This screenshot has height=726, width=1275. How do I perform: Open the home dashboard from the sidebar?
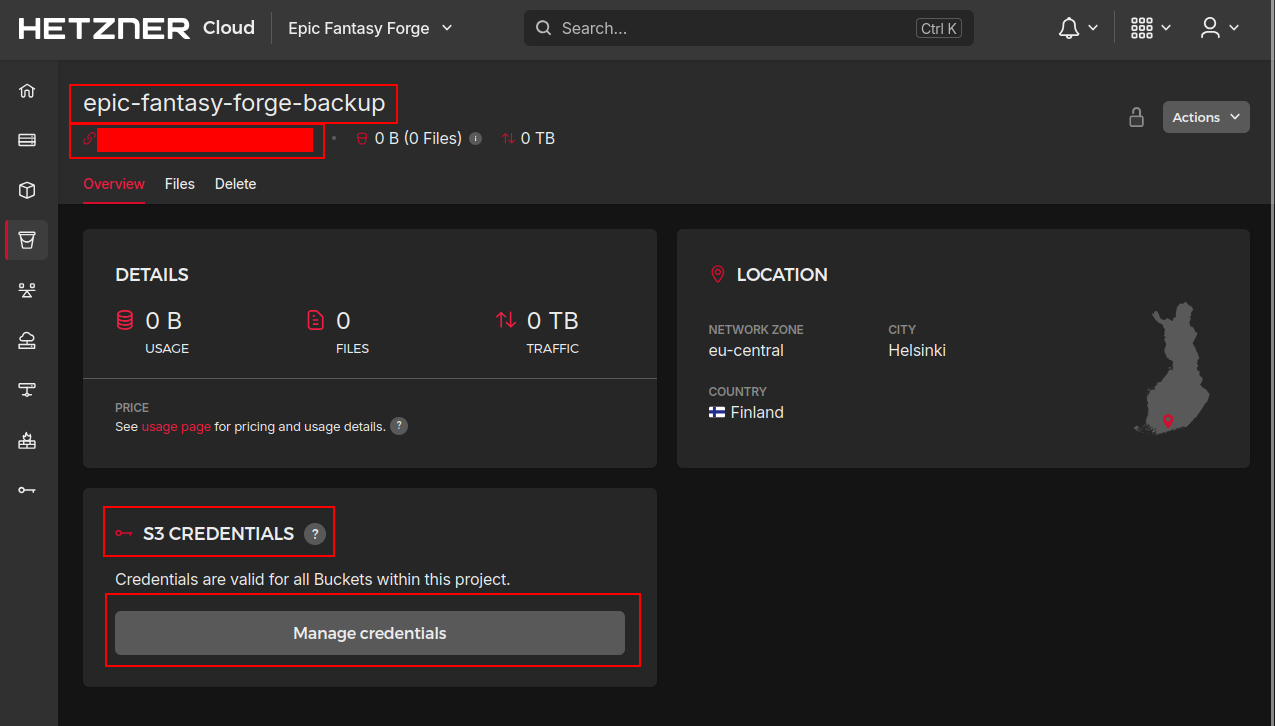pos(27,91)
